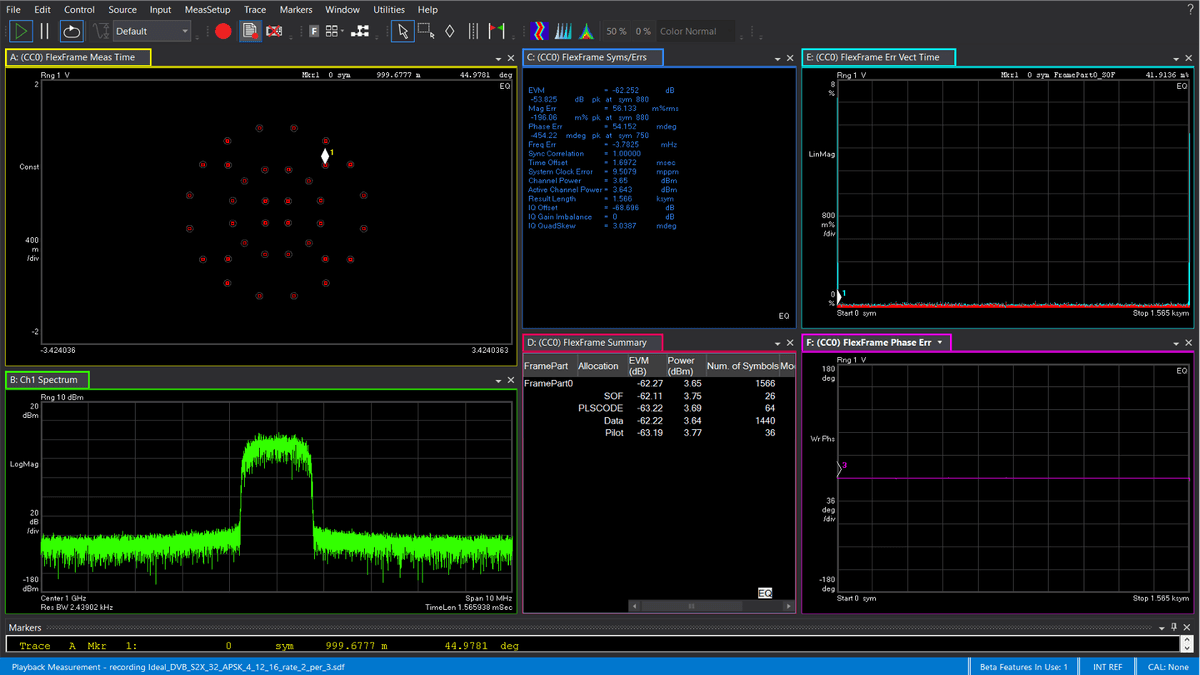Image resolution: width=1200 pixels, height=675 pixels.
Task: Click the INT REF indicator
Action: click(1107, 666)
